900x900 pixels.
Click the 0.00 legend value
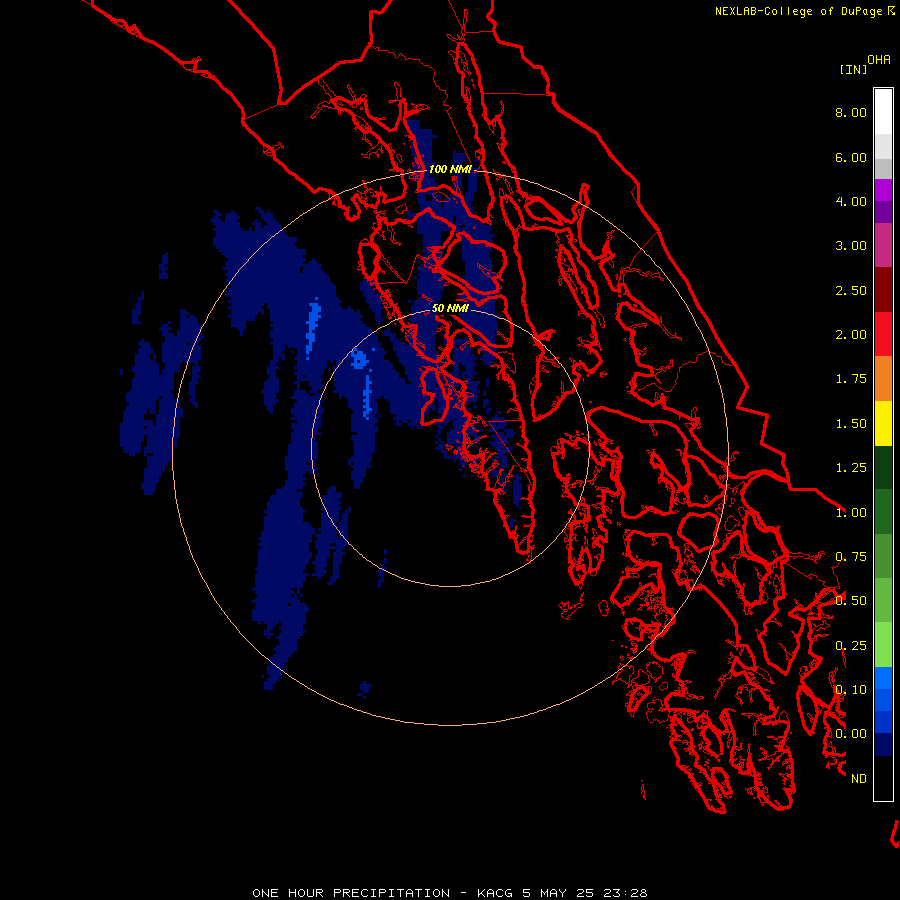851,734
